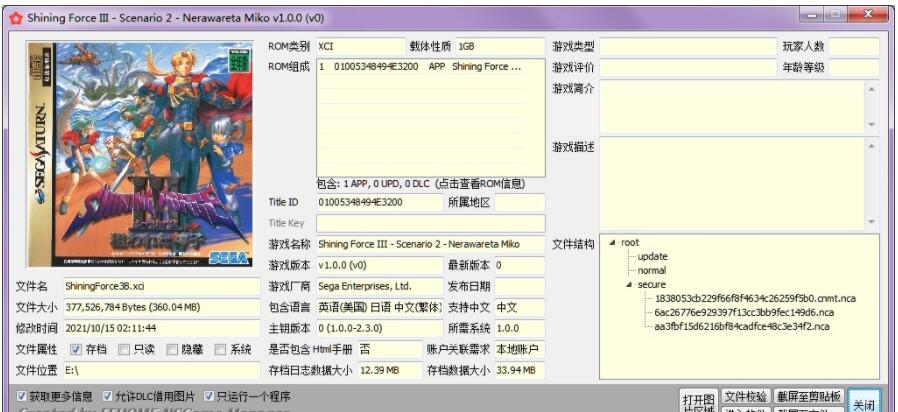Click inside the 游戏描述 text area

pos(732,184)
